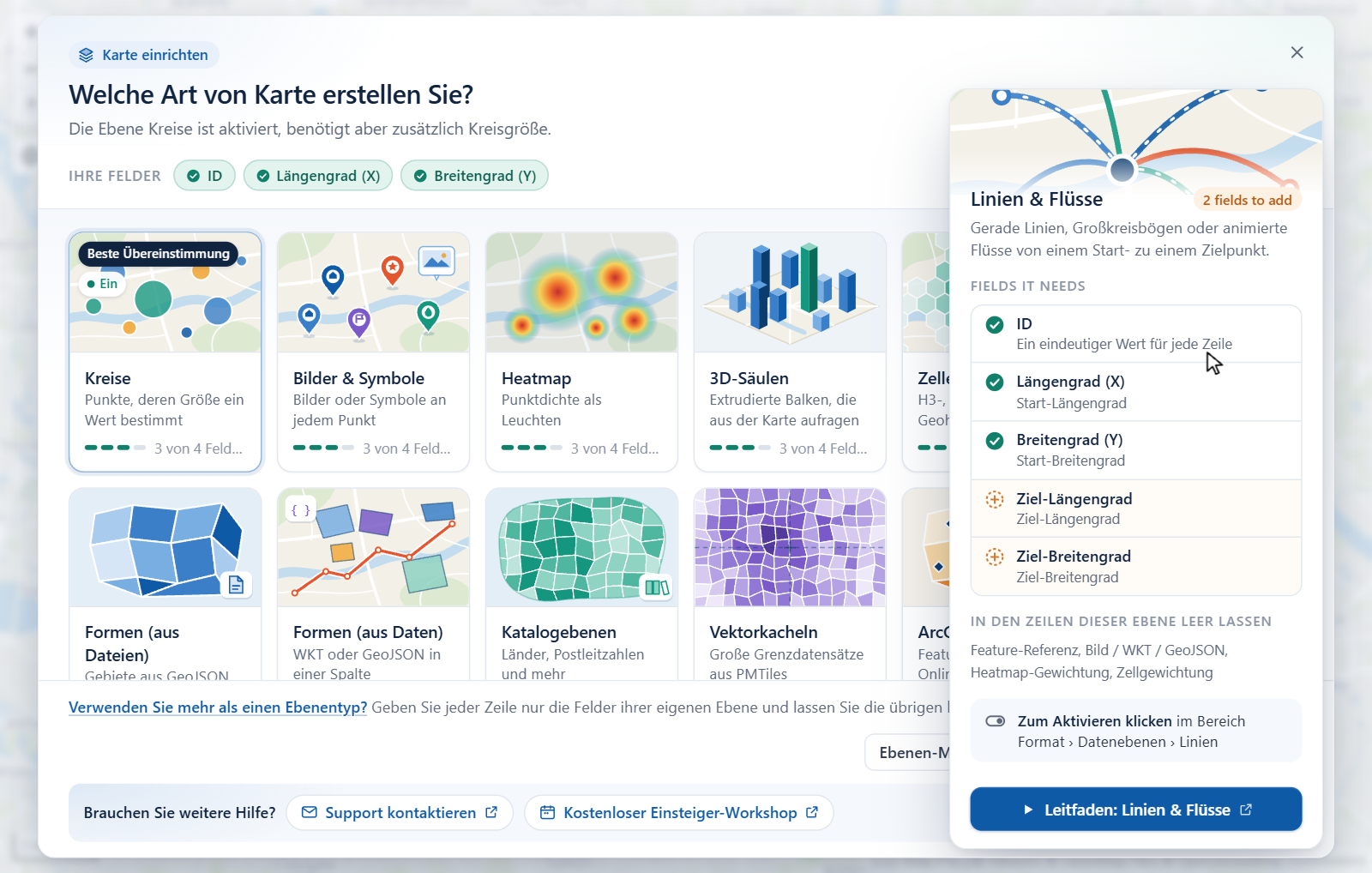The width and height of the screenshot is (1372, 873).
Task: Select the Heatmap layer card
Action: (x=581, y=352)
